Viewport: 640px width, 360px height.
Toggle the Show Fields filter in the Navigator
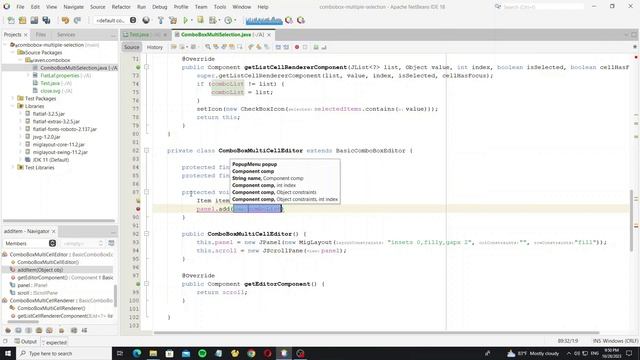[18, 330]
